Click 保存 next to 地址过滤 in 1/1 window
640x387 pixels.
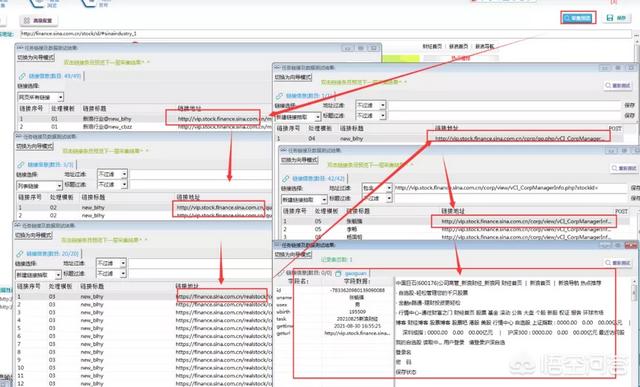tap(629, 105)
